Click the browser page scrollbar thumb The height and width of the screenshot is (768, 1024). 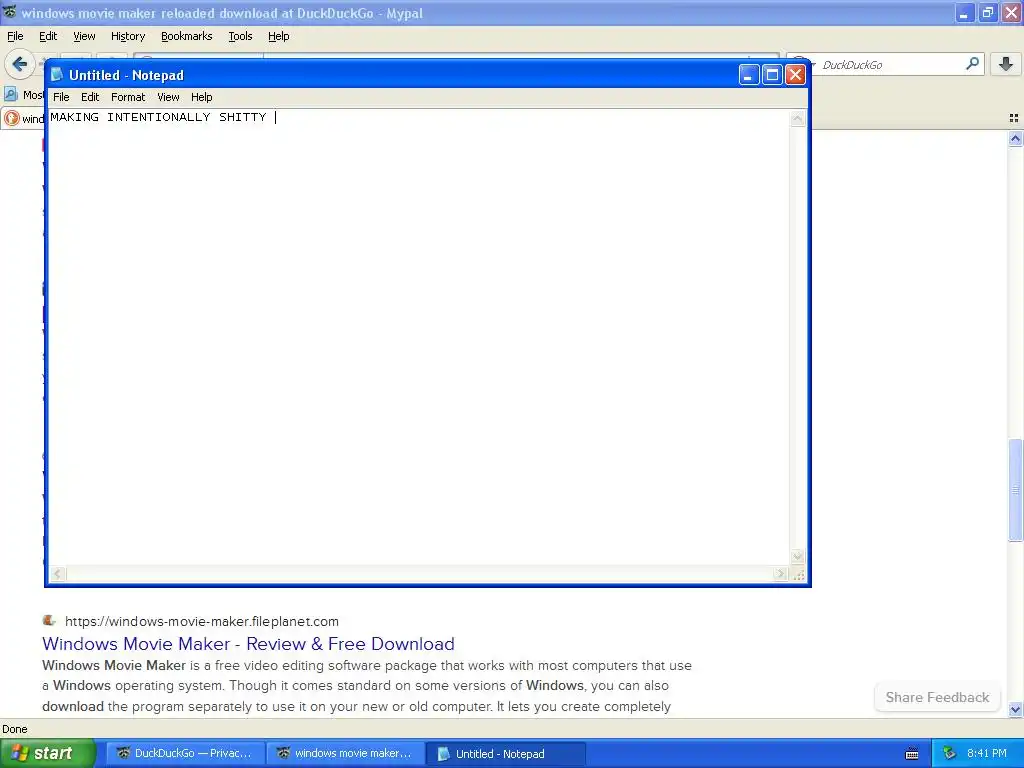point(1015,490)
